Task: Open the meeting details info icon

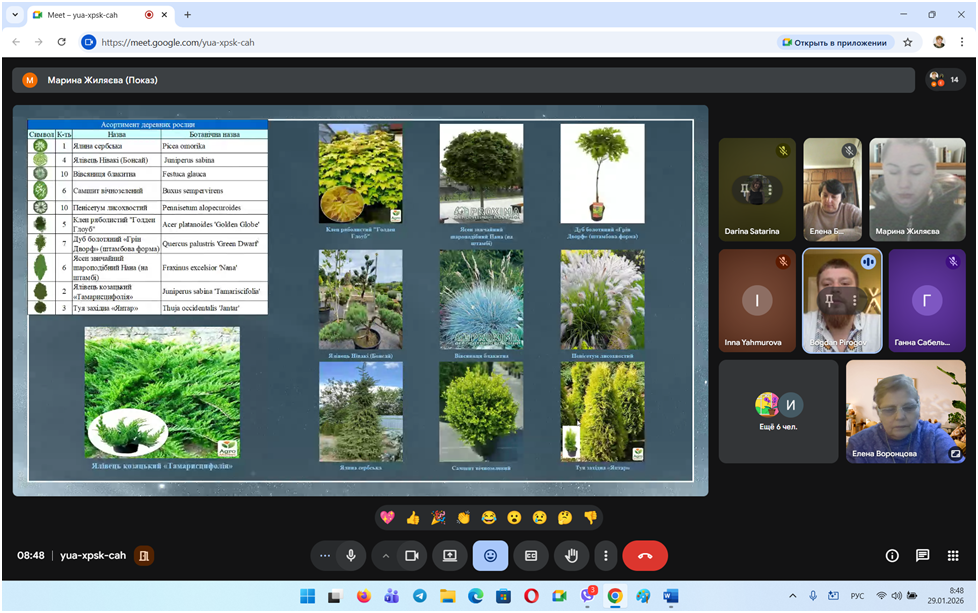Action: point(892,555)
